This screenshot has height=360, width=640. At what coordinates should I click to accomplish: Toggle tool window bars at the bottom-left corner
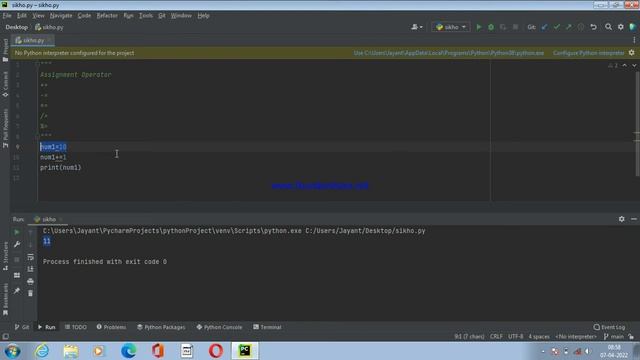(x=5, y=337)
